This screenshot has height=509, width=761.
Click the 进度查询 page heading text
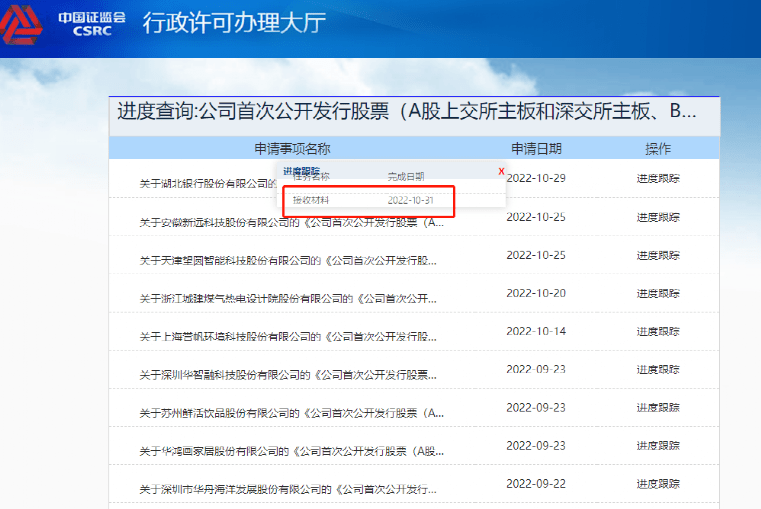coord(407,111)
